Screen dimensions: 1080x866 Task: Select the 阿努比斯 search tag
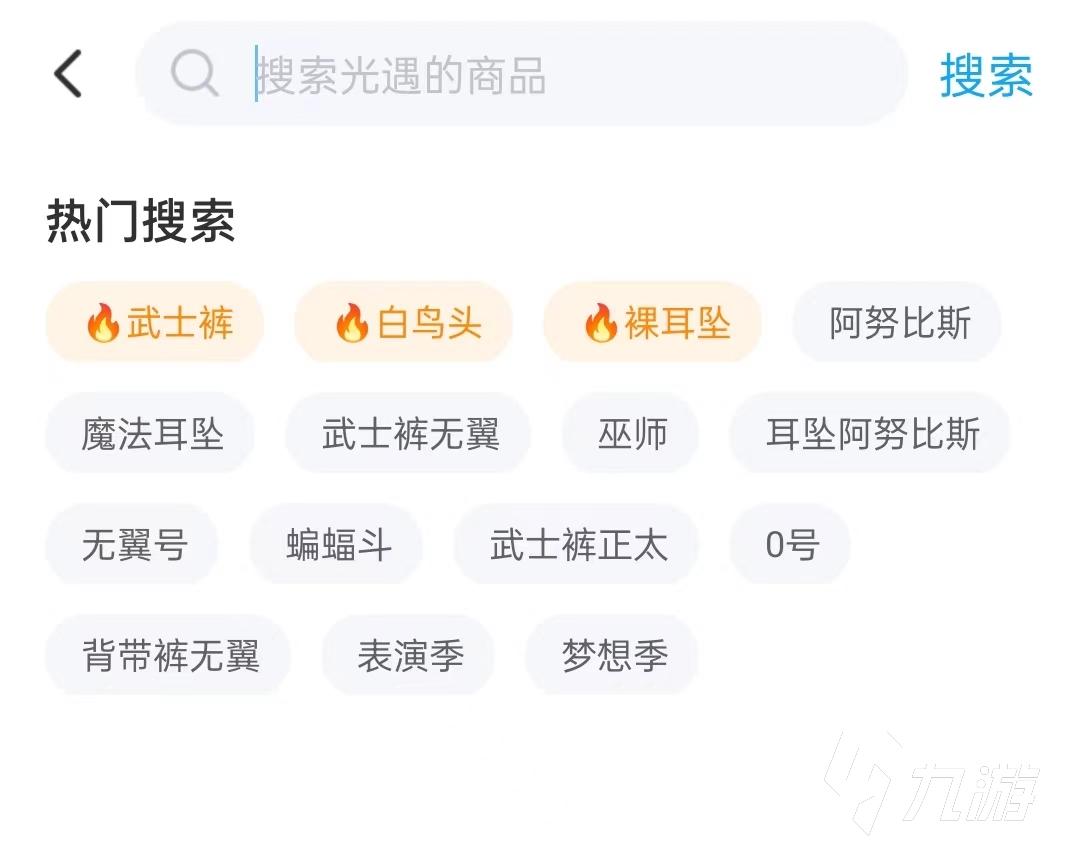(x=896, y=322)
